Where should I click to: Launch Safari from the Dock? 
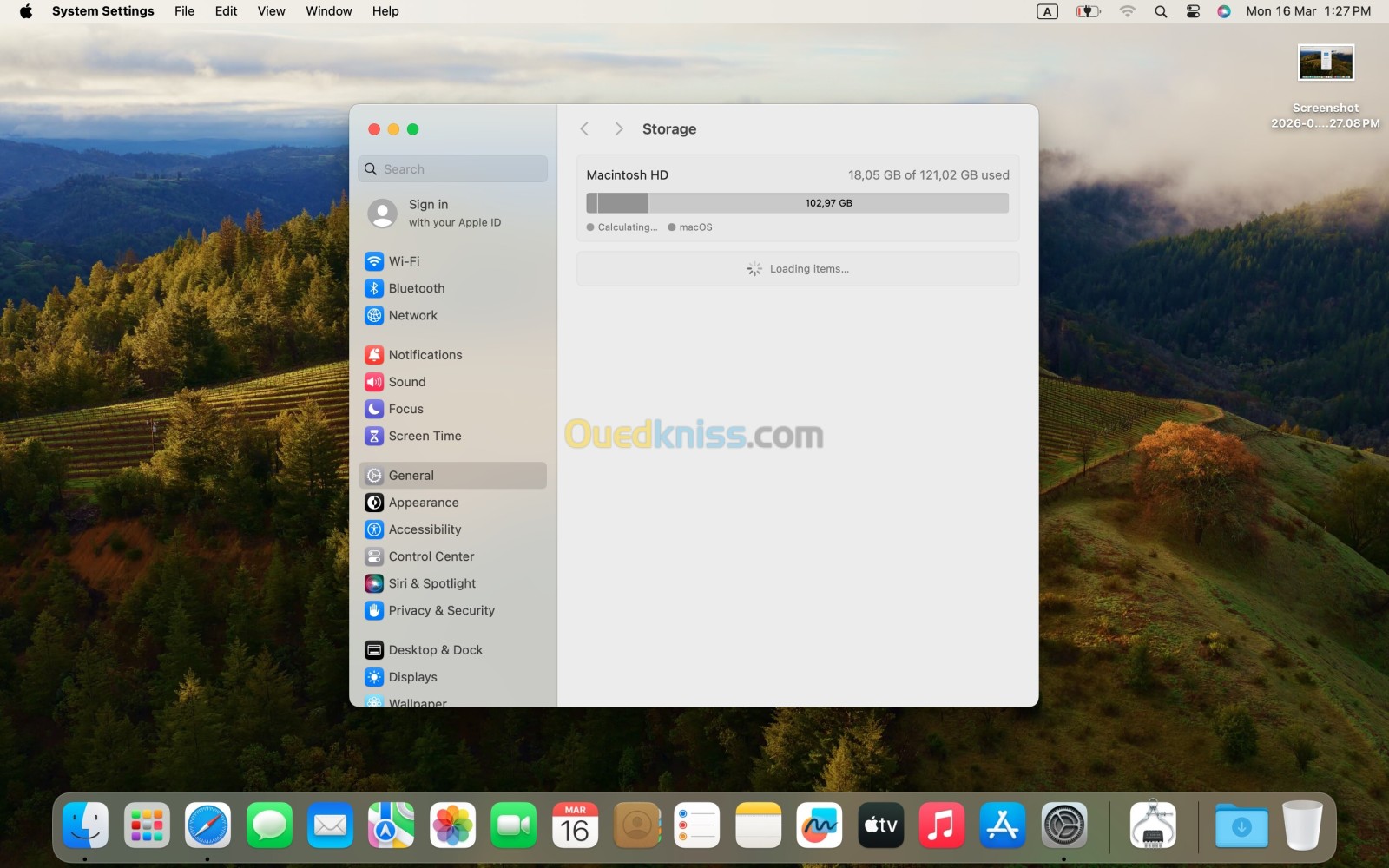(207, 825)
